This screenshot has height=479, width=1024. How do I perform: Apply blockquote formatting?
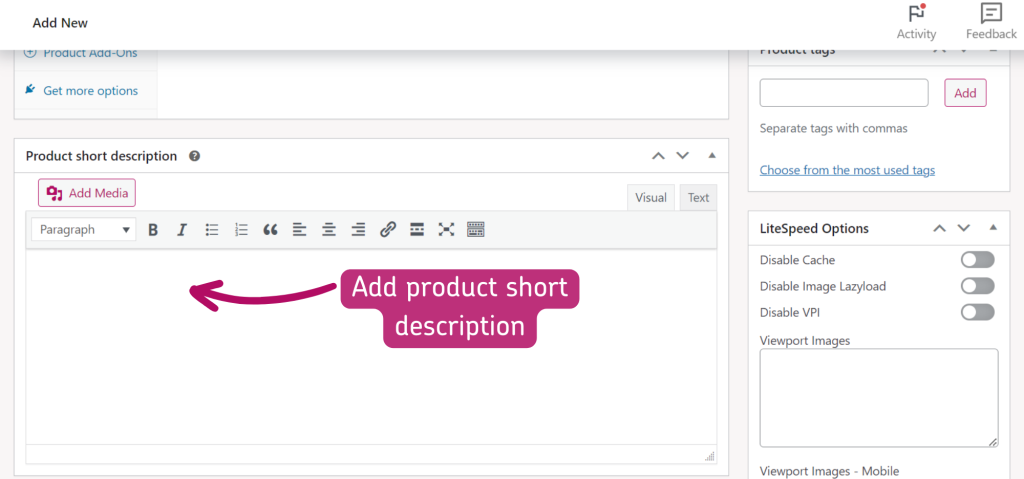point(270,230)
